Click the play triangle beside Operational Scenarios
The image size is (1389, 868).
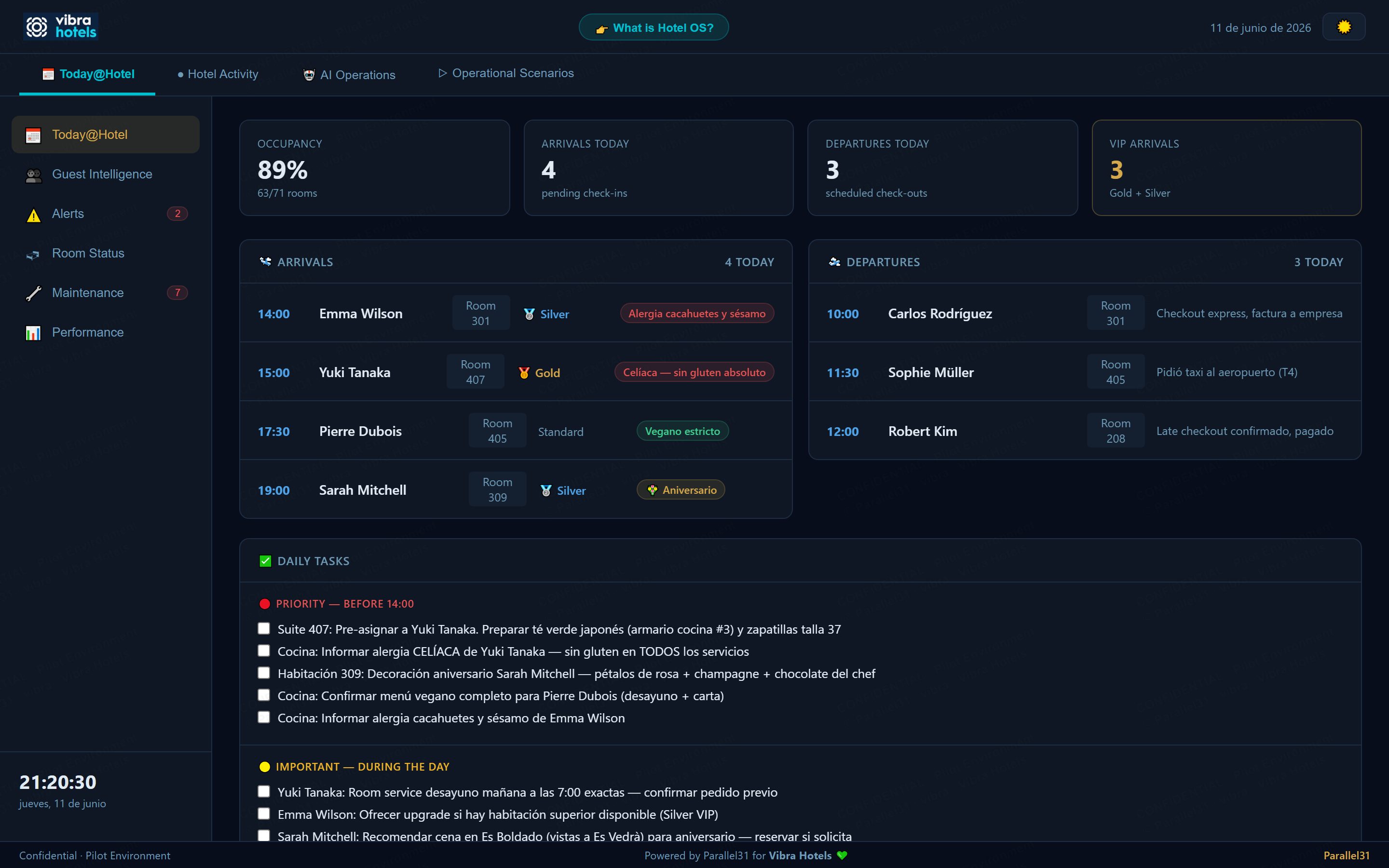pyautogui.click(x=443, y=73)
